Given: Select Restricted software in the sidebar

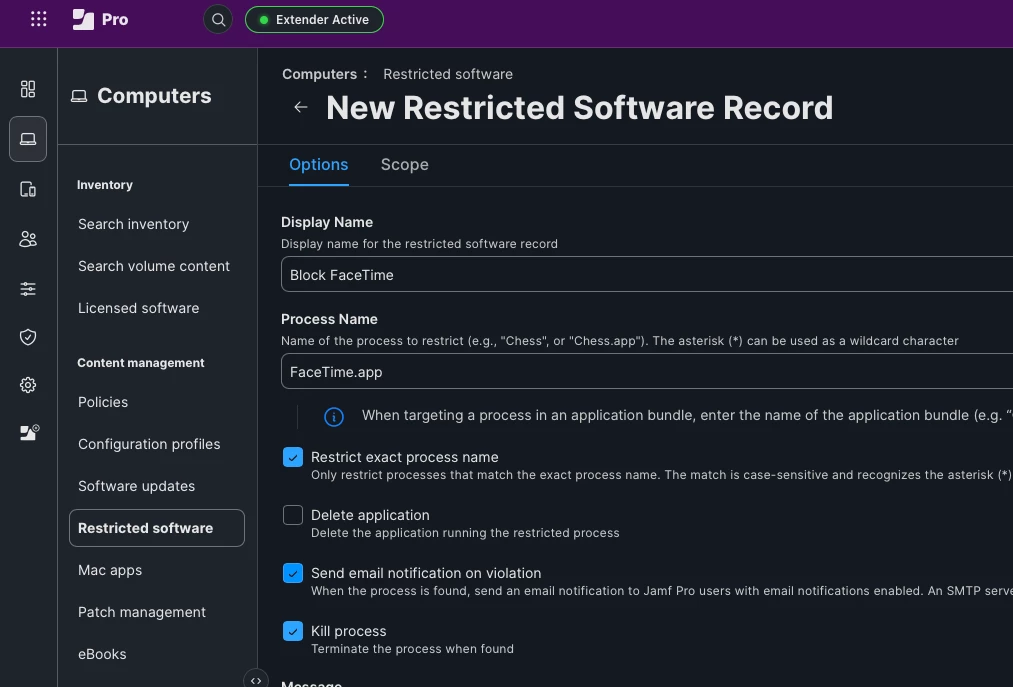Looking at the screenshot, I should tap(157, 528).
